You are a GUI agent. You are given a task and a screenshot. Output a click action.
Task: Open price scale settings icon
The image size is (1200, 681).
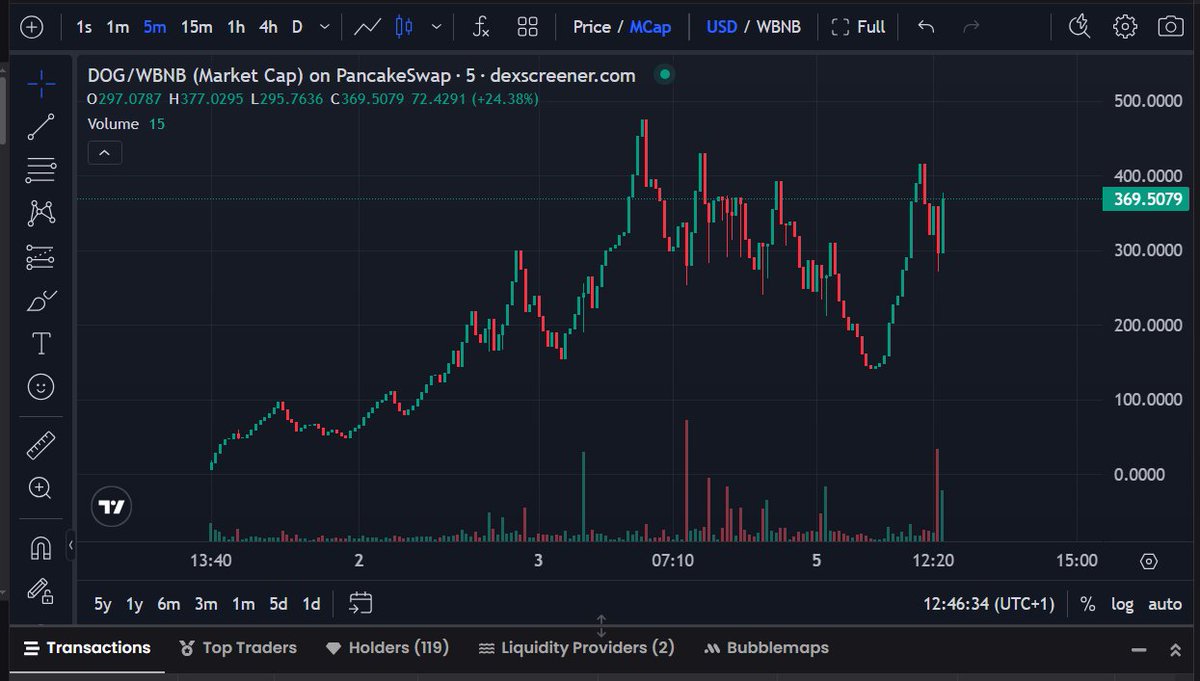(x=1148, y=561)
